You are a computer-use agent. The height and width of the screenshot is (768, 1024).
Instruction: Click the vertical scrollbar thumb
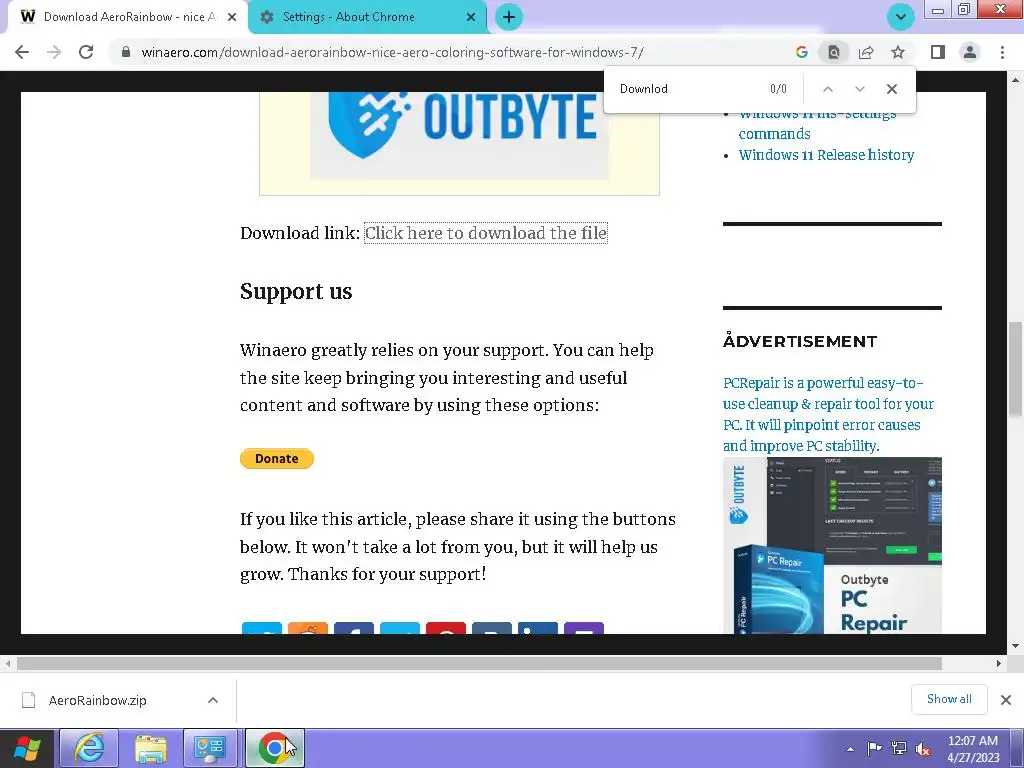pyautogui.click(x=1015, y=369)
